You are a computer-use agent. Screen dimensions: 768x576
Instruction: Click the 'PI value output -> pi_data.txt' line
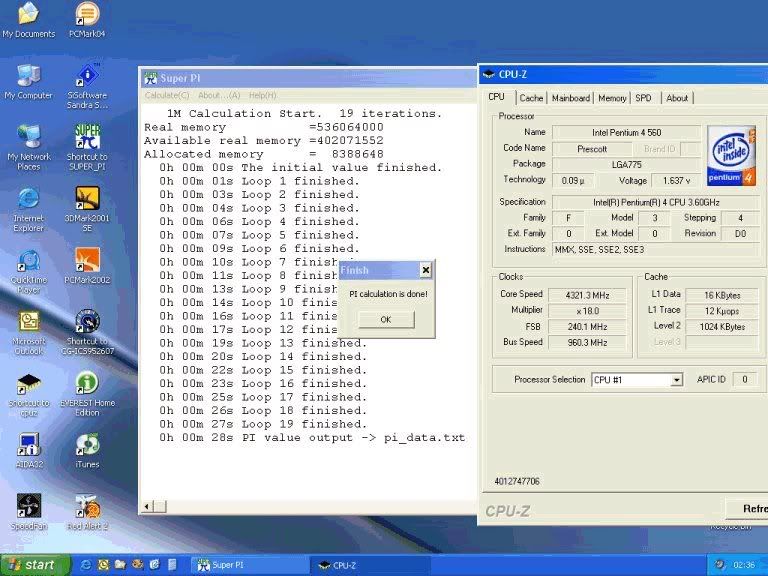(312, 438)
